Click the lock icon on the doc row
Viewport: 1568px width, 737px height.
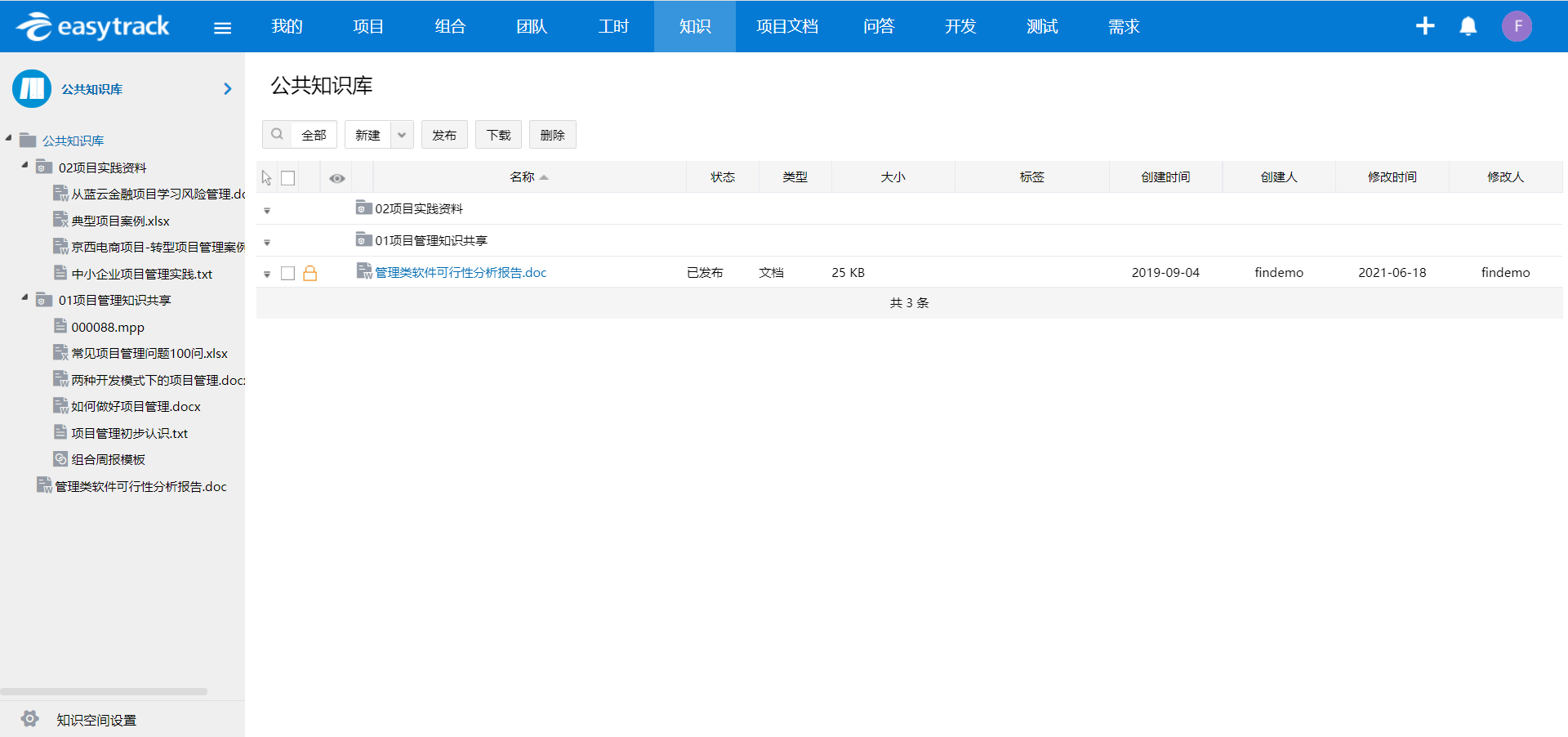pos(310,273)
